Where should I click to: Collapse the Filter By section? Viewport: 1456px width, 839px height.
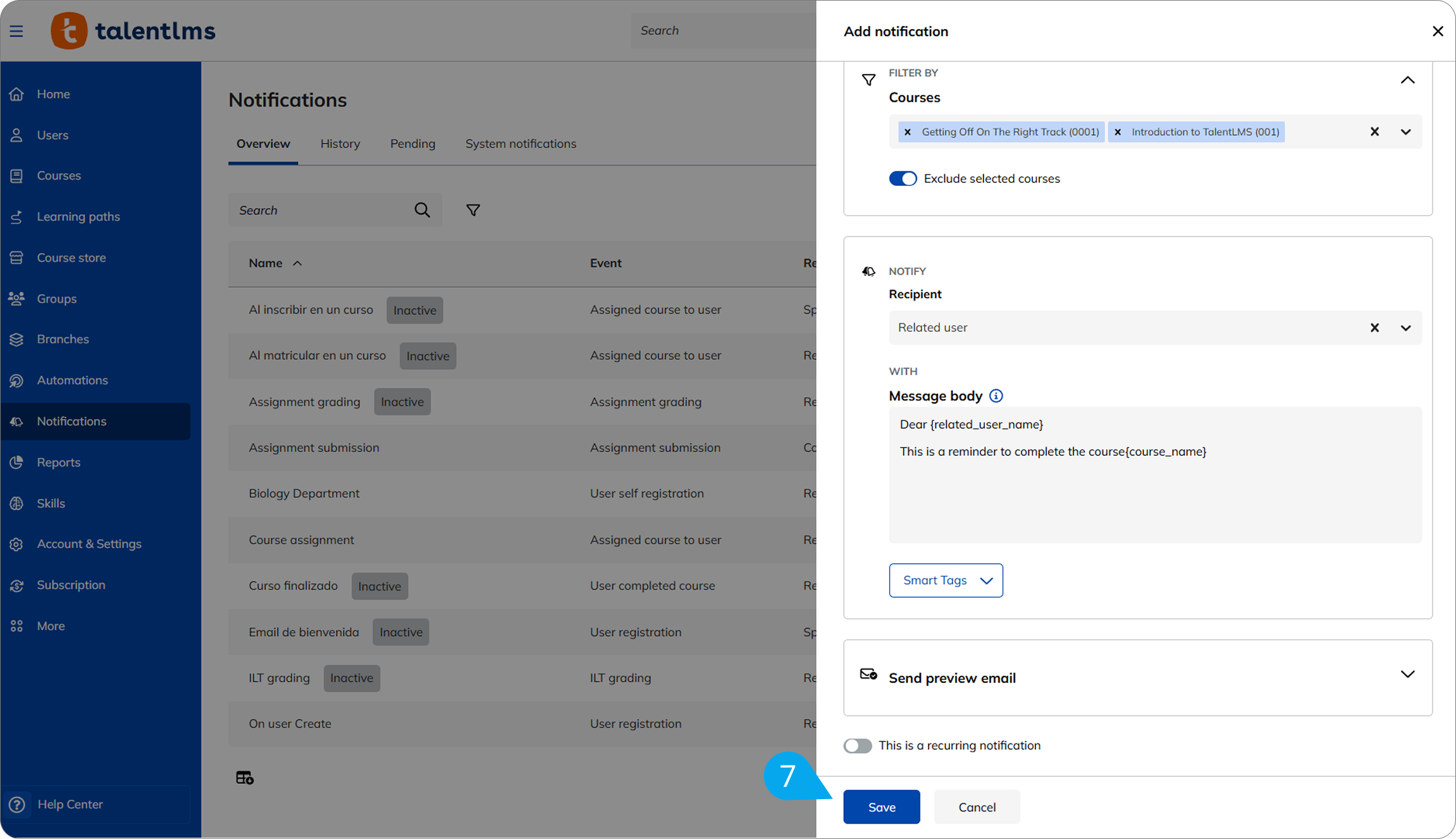pyautogui.click(x=1407, y=80)
